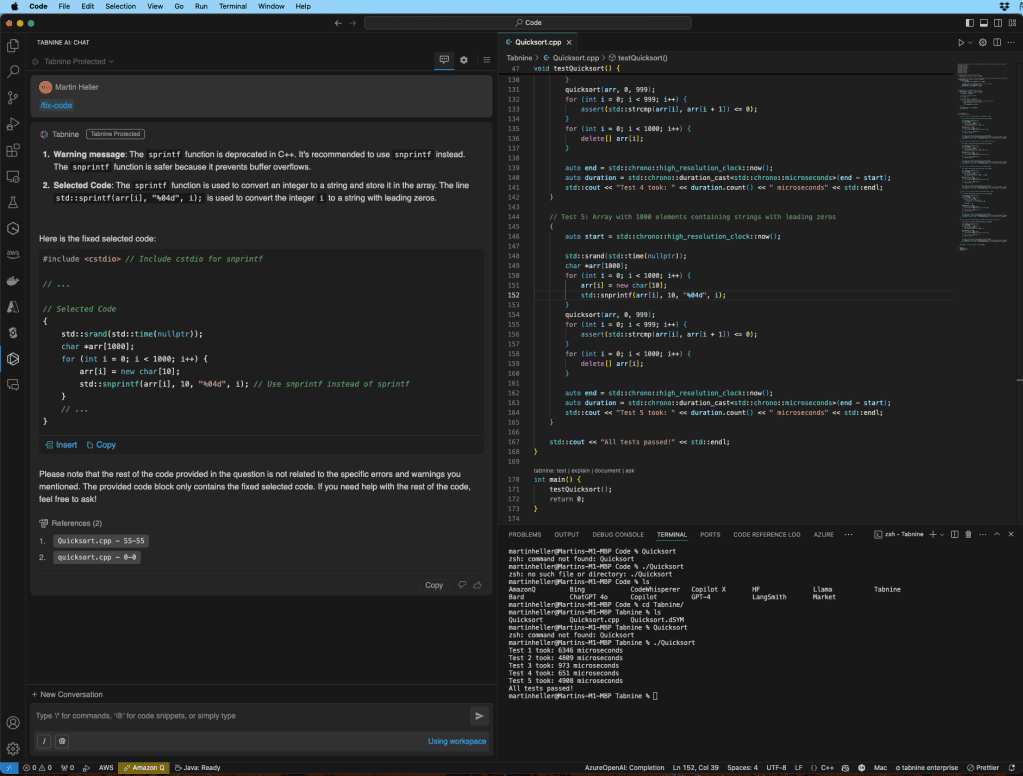Click the settings gear in Tabnine chat header
The image size is (1023, 776).
[x=464, y=60]
